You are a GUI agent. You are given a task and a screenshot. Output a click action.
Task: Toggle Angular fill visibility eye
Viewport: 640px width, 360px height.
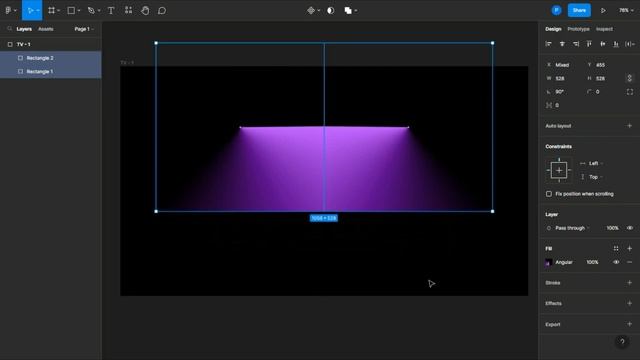tap(616, 262)
